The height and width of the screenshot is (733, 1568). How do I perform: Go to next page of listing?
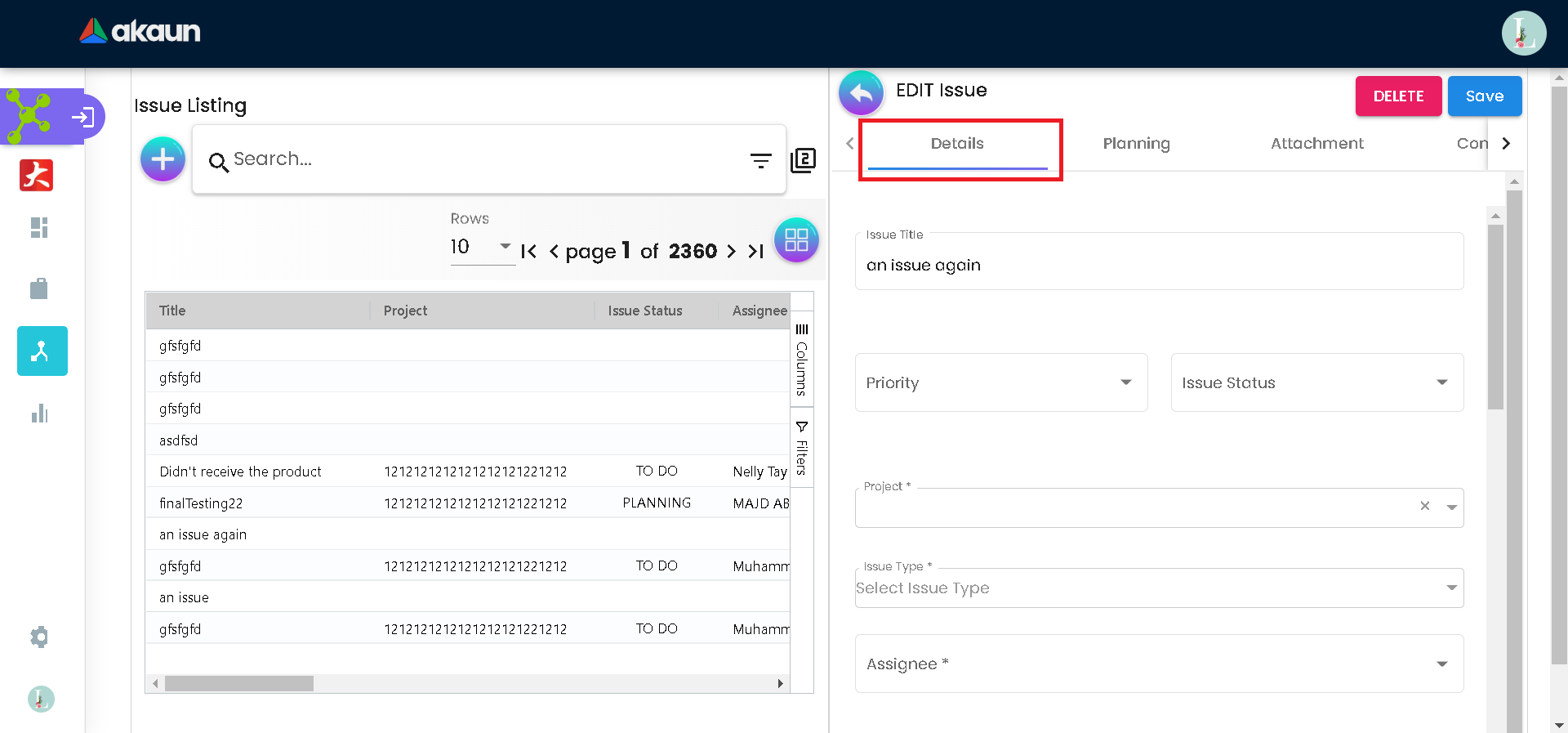click(732, 252)
